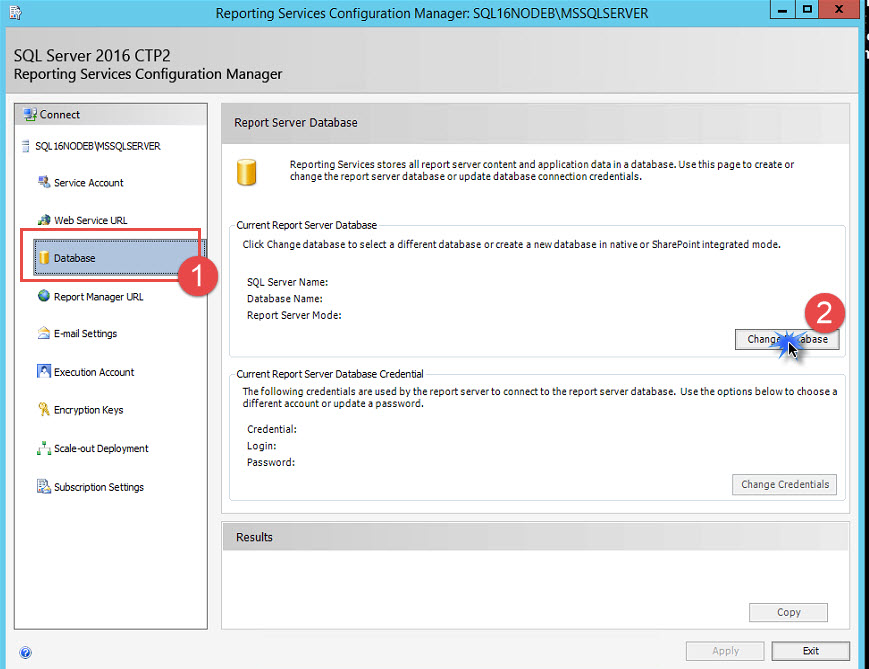This screenshot has width=869, height=669.
Task: Click the Report Server Database heading
Action: tap(295, 122)
